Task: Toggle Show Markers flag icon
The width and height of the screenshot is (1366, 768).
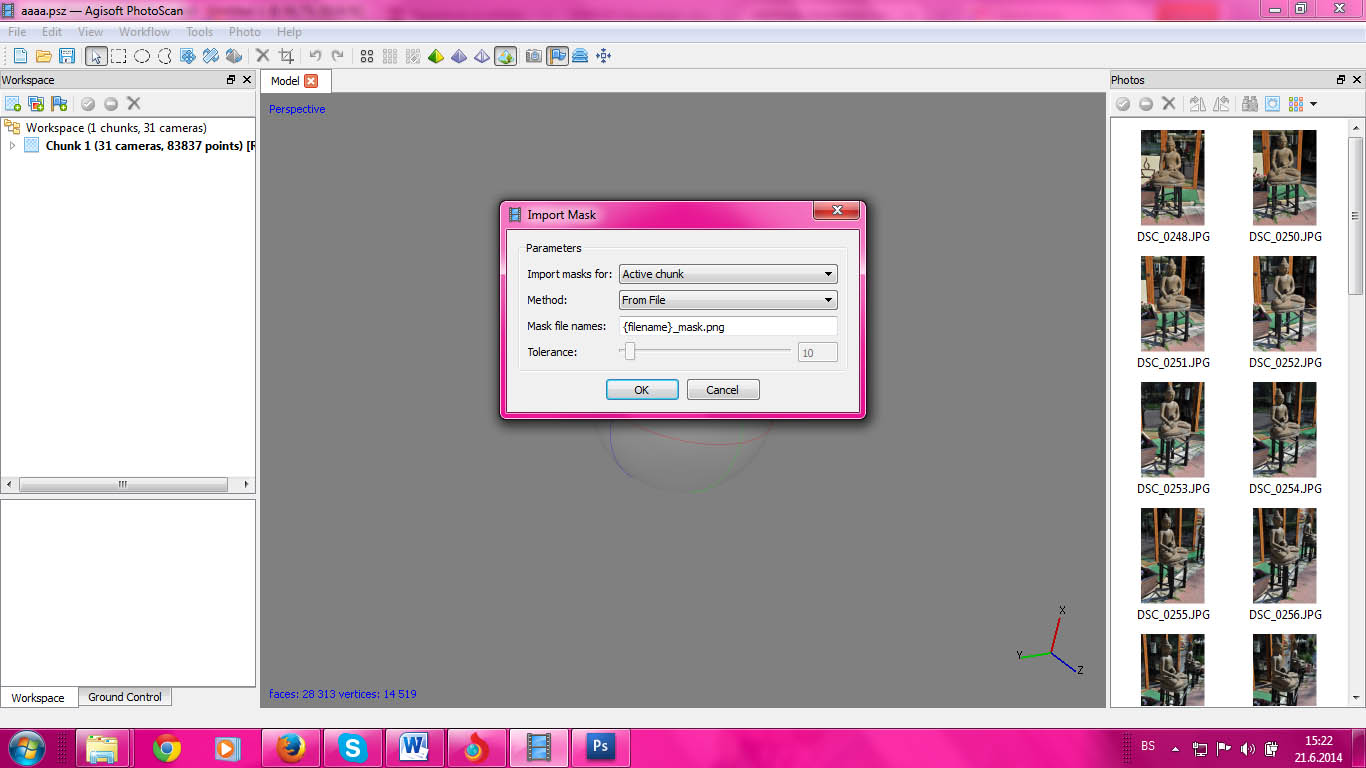Action: [557, 56]
